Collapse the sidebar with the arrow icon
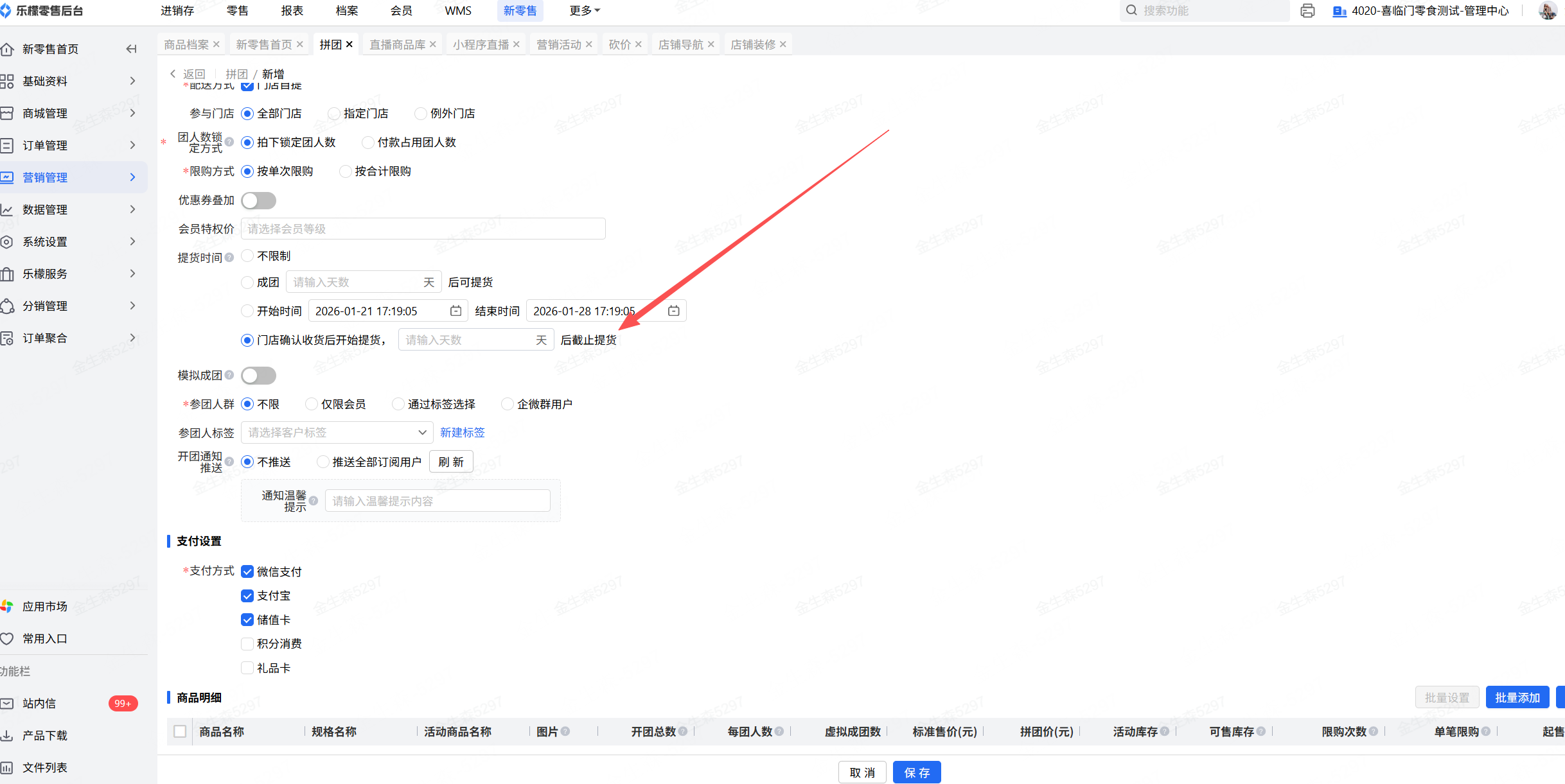The image size is (1565, 784). pyautogui.click(x=131, y=49)
